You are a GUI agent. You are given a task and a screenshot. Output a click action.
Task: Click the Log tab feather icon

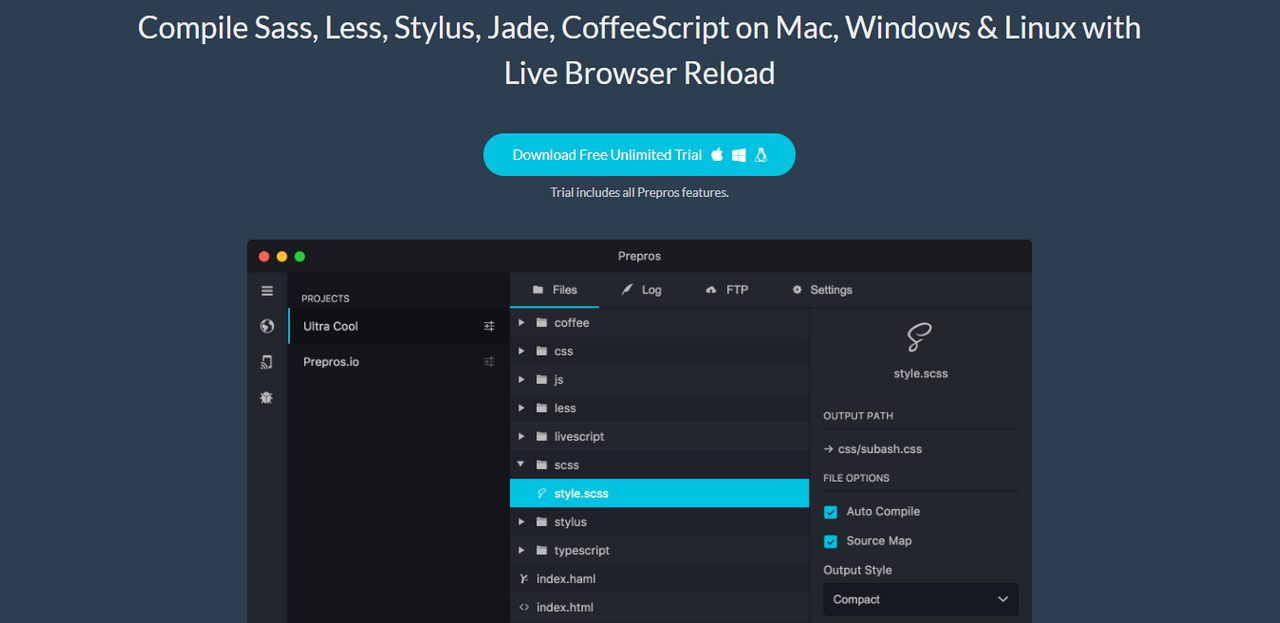pos(627,290)
